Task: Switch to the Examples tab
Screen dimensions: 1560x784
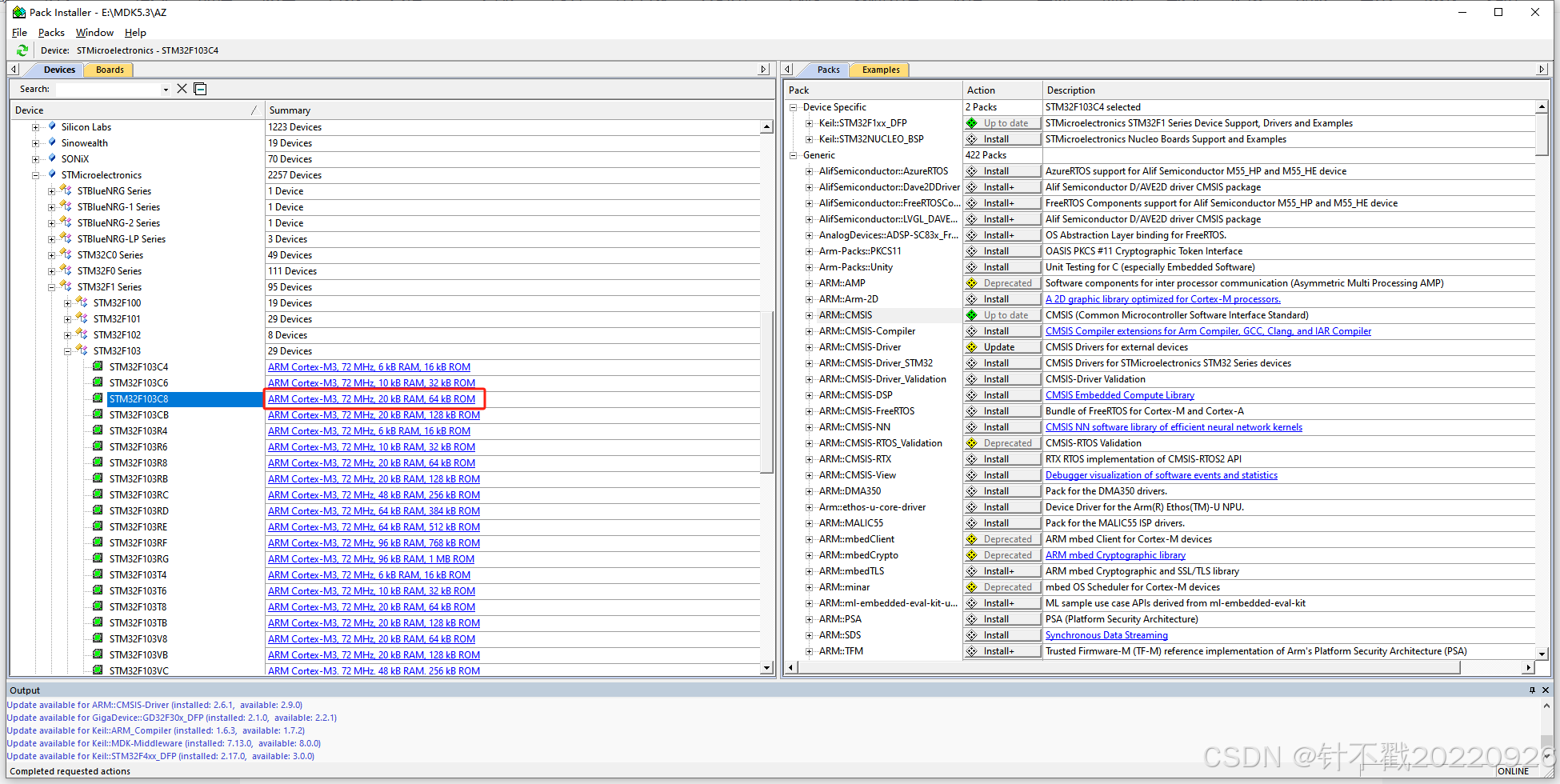Action: tap(881, 70)
